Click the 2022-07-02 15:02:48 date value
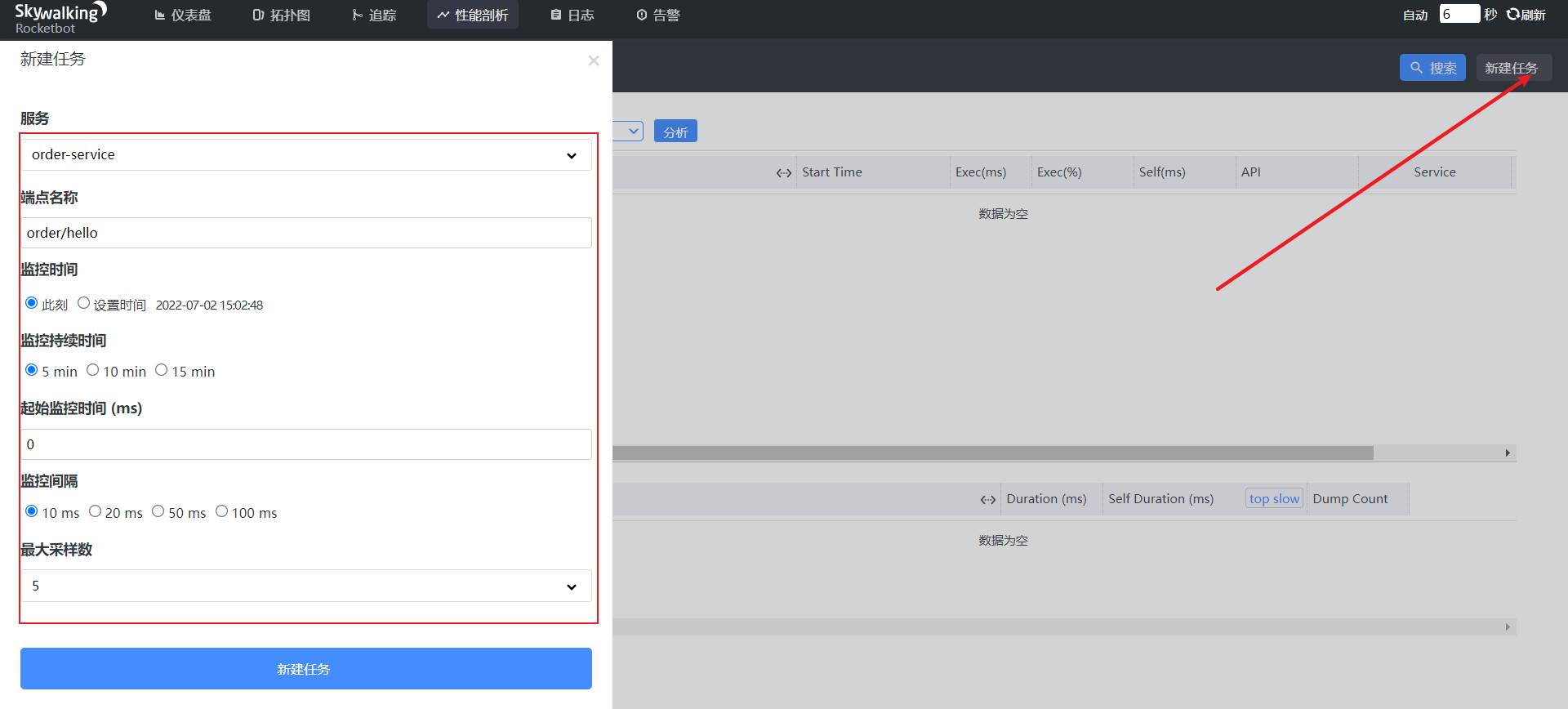1568x709 pixels. click(209, 305)
